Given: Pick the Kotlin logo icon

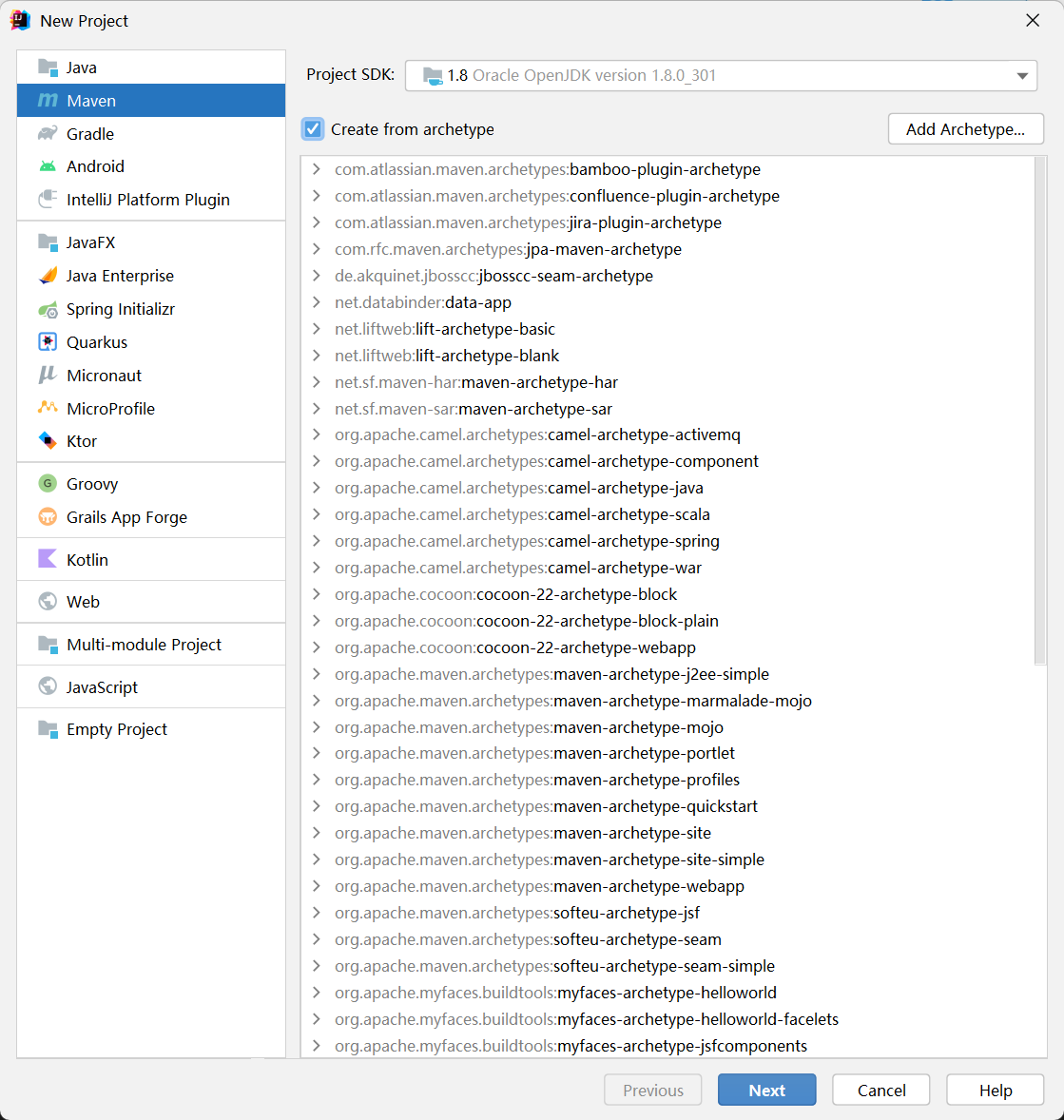Looking at the screenshot, I should [48, 560].
